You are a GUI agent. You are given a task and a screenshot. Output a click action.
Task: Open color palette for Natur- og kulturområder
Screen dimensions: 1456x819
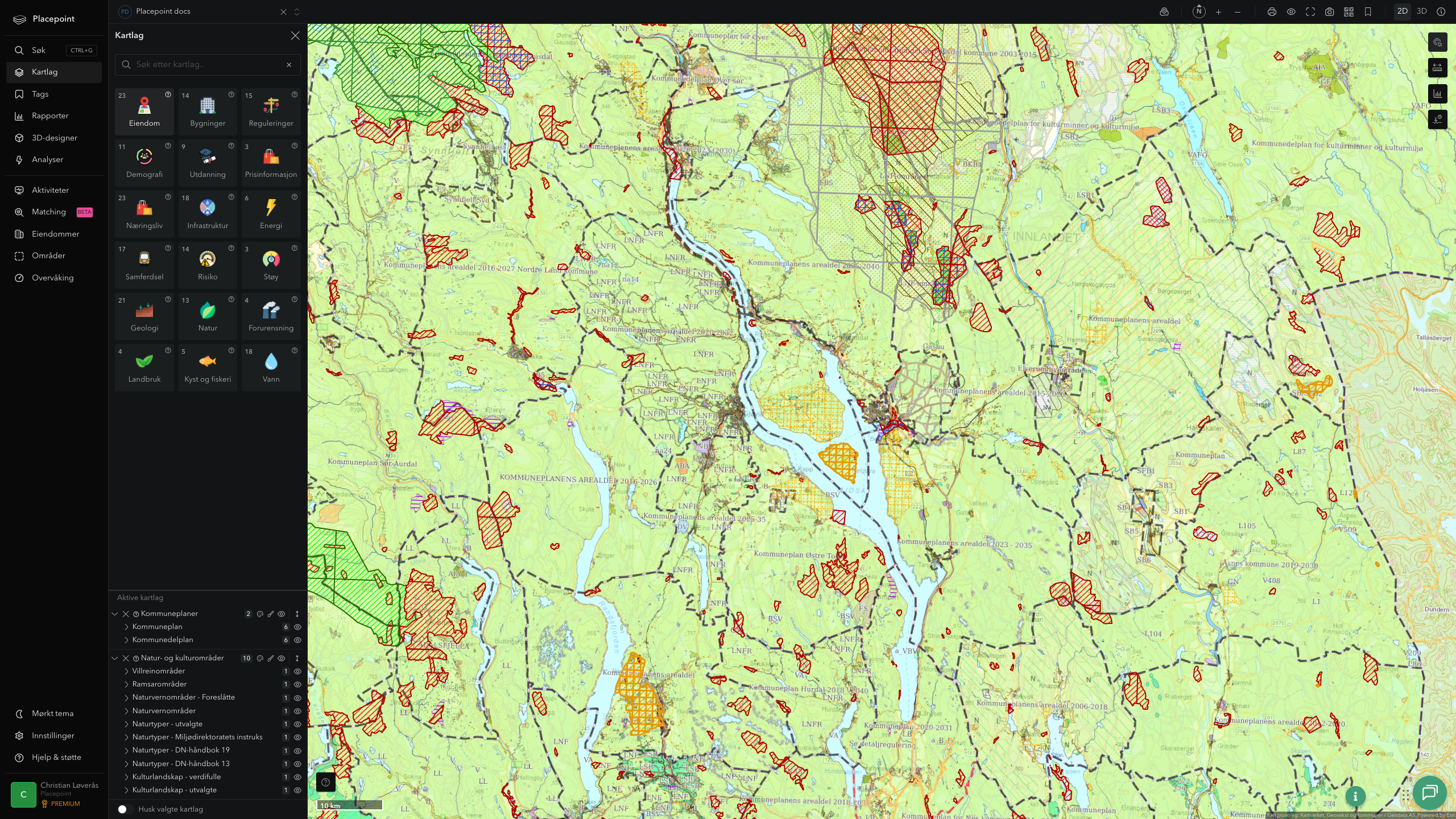point(260,658)
